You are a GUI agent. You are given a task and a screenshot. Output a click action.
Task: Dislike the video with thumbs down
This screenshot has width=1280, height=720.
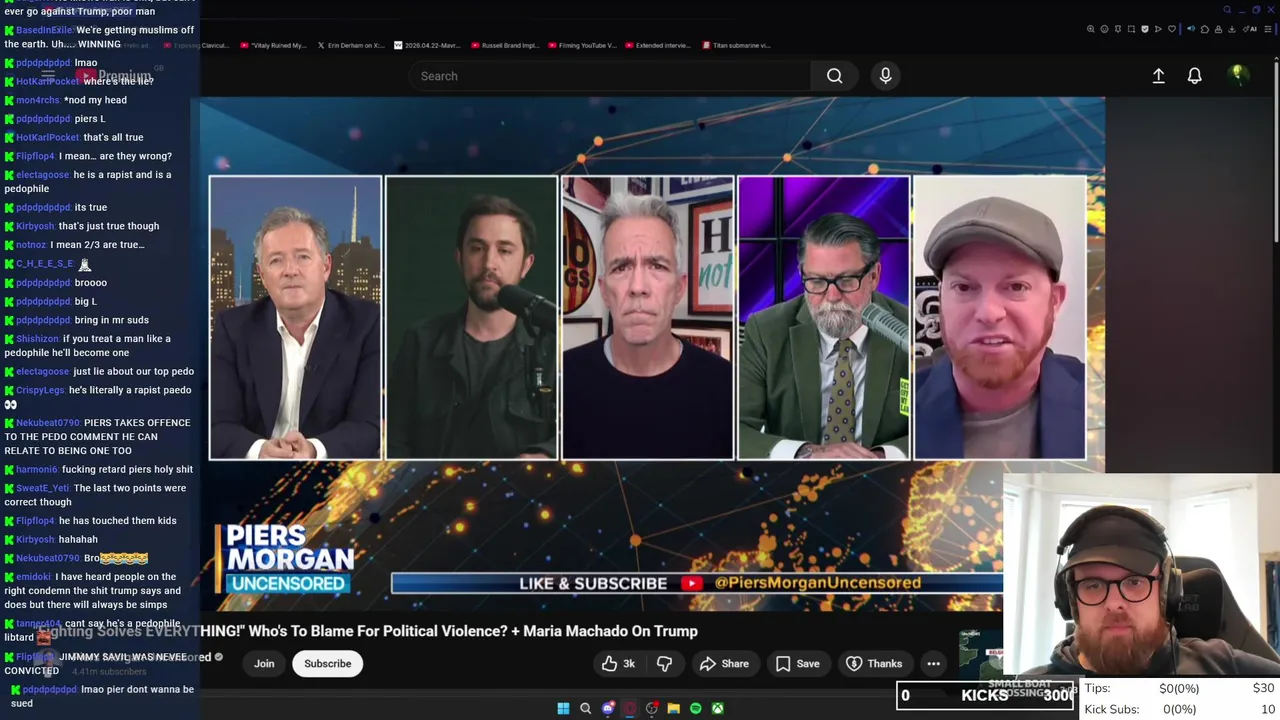pos(664,663)
